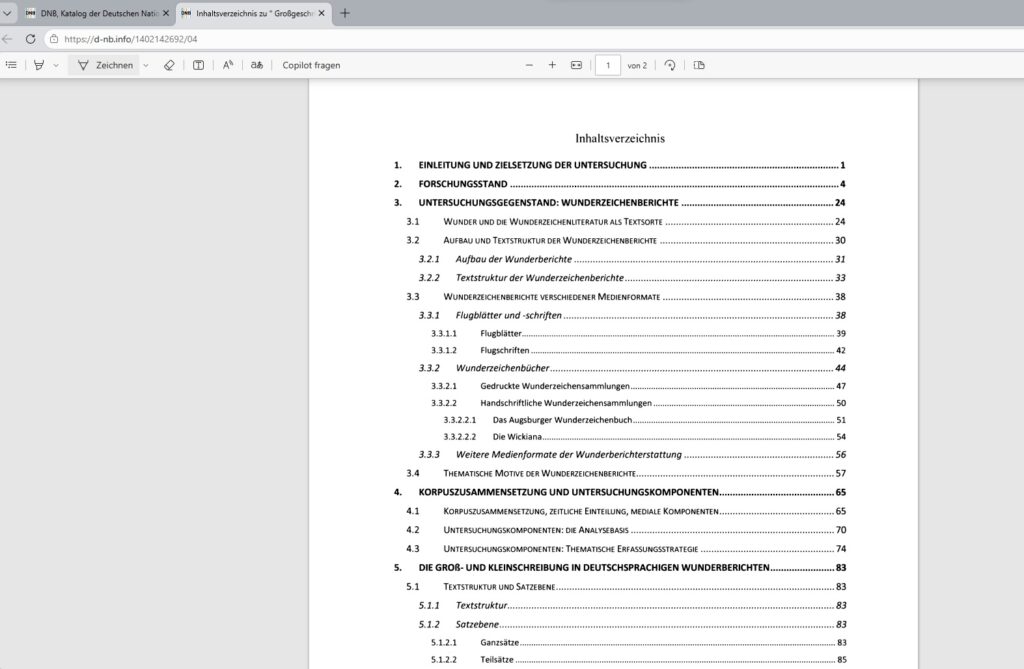Viewport: 1024px width, 669px height.
Task: Switch the page view layout
Action: click(x=699, y=65)
